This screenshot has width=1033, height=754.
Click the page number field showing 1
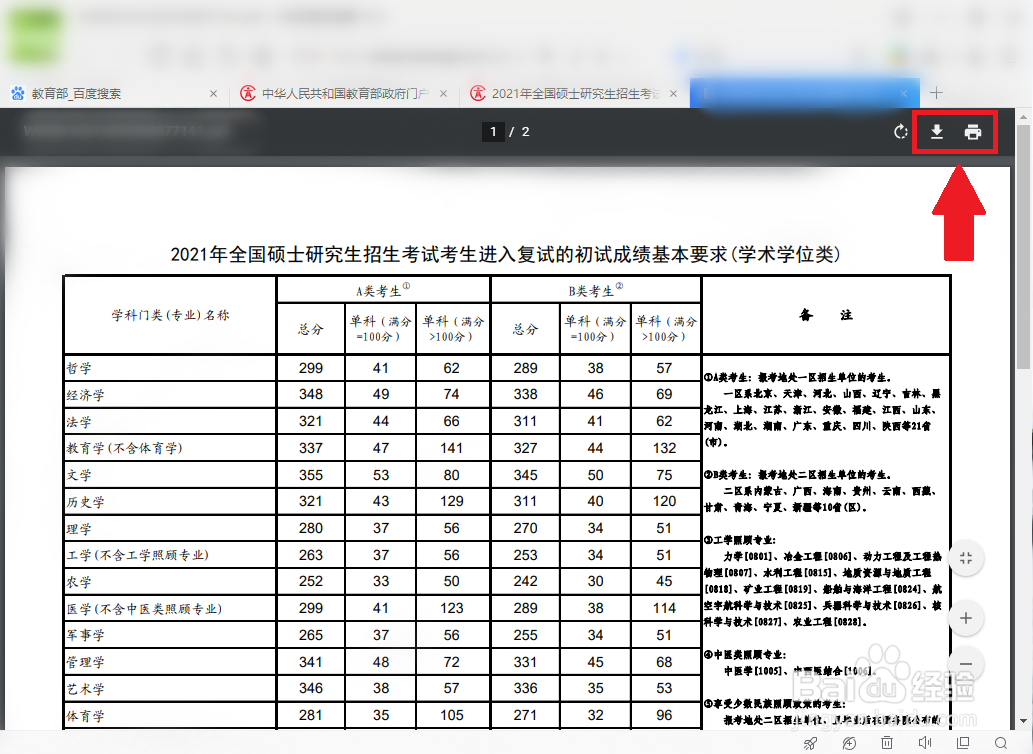[x=493, y=131]
